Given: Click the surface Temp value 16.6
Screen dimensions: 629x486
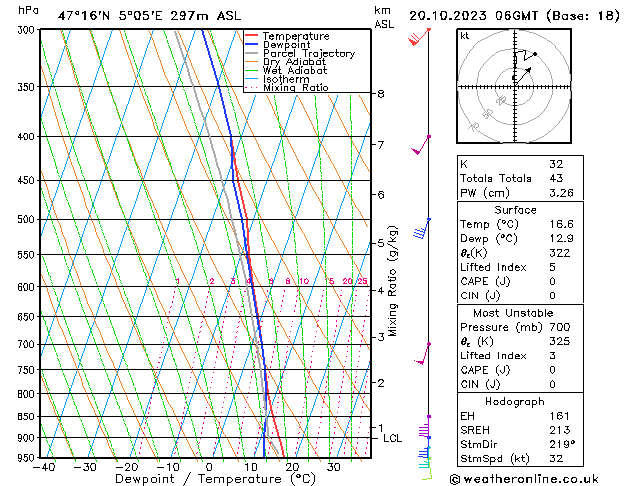Looking at the screenshot, I should click(561, 224).
